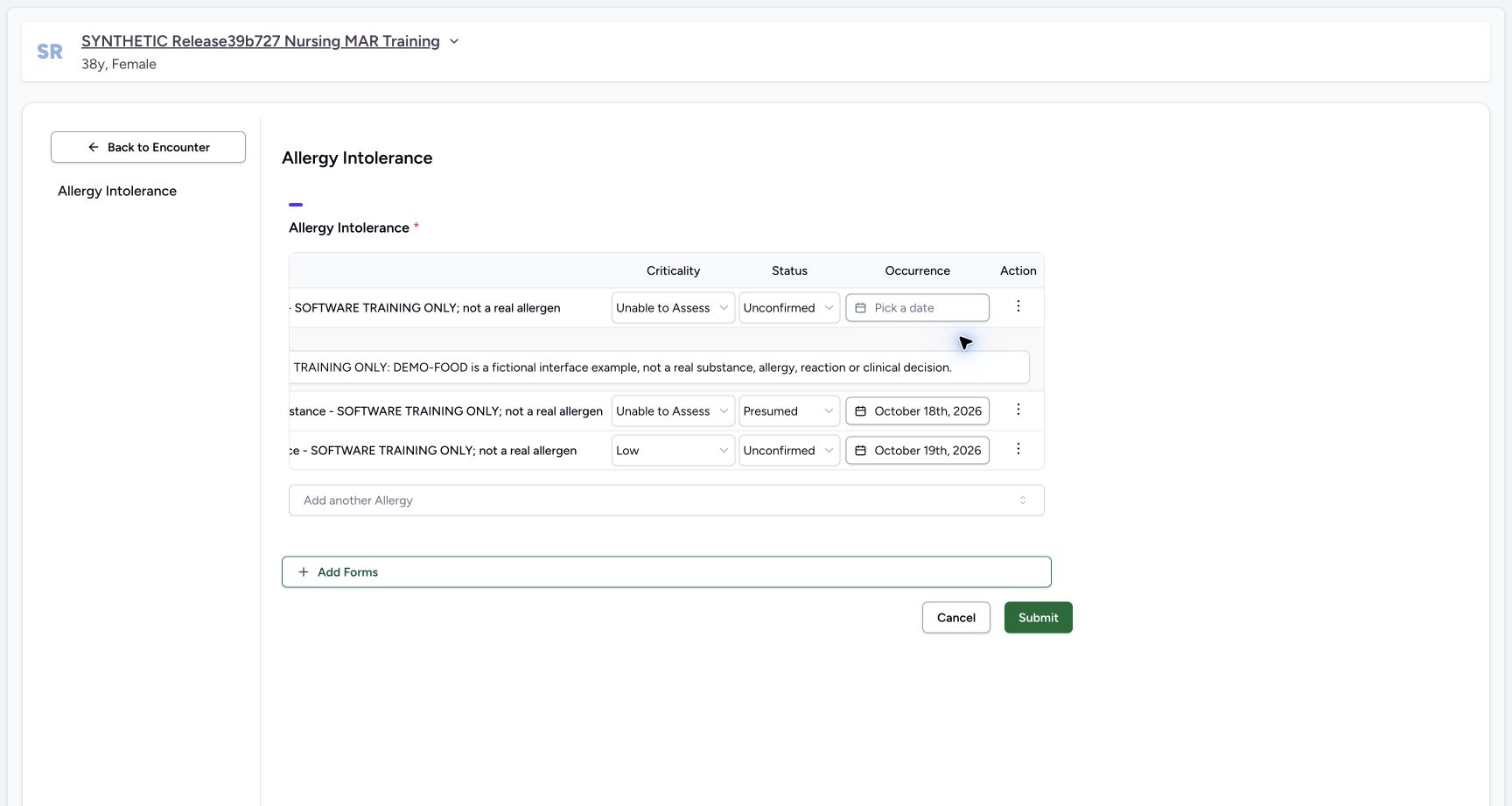Open the Add another Allergy selector
The width and height of the screenshot is (1512, 806).
(667, 501)
